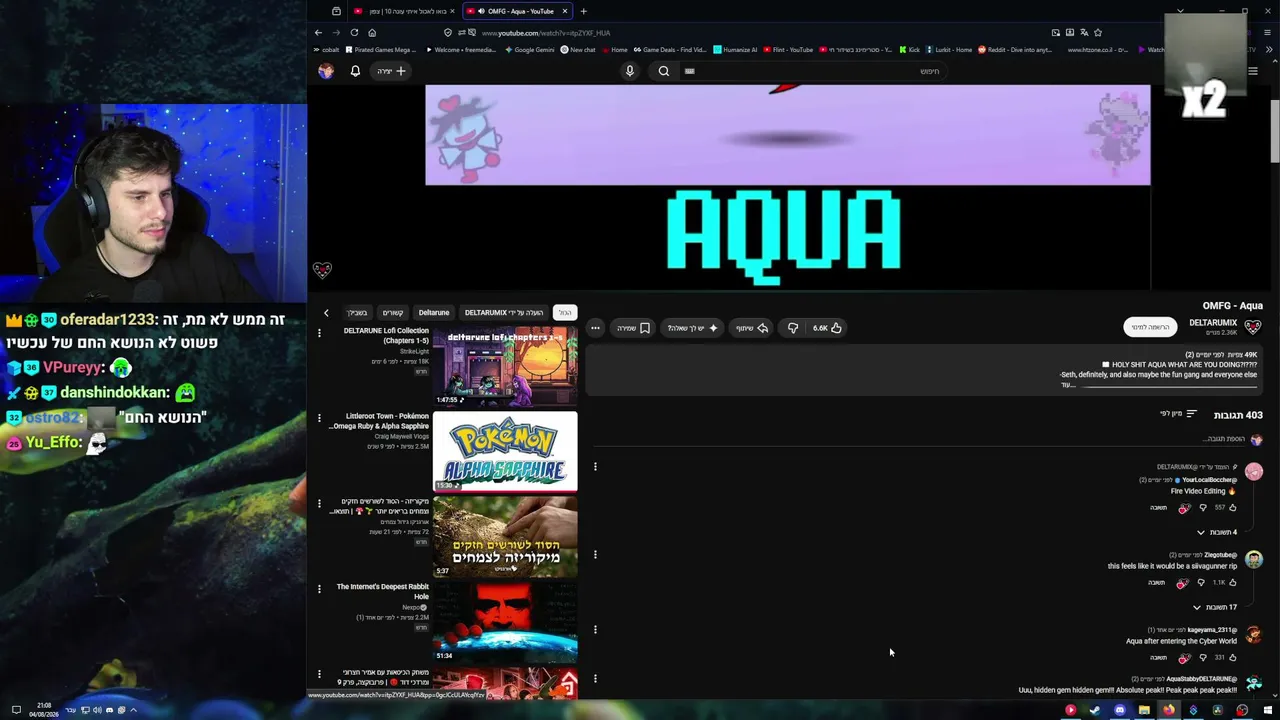Like the 'Aqua after entering the Cyber World' comment
The image size is (1280, 720).
pyautogui.click(x=1232, y=658)
